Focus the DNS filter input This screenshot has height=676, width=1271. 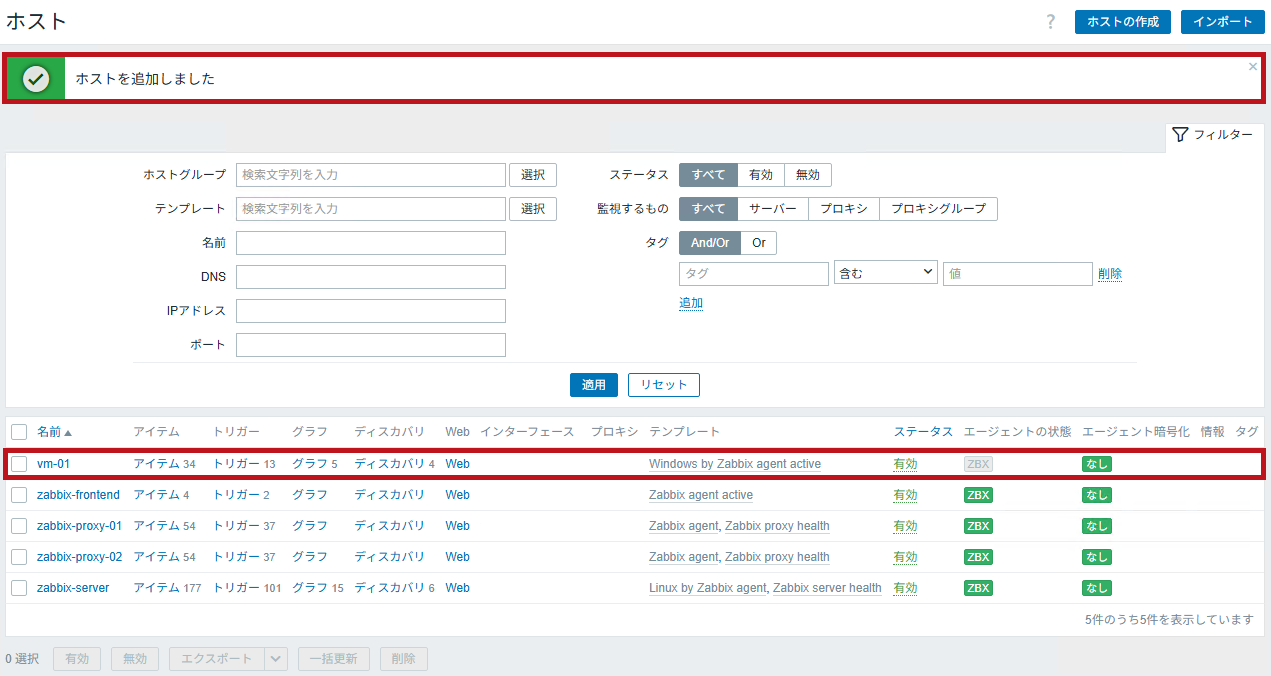point(371,277)
